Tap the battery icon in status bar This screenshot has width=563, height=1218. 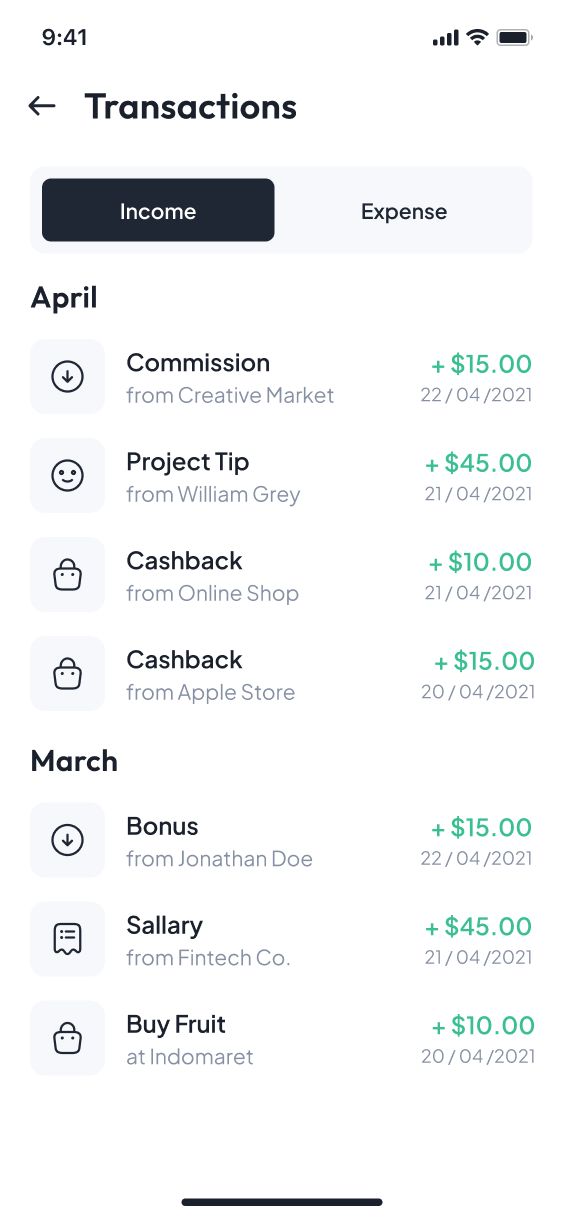pyautogui.click(x=515, y=38)
